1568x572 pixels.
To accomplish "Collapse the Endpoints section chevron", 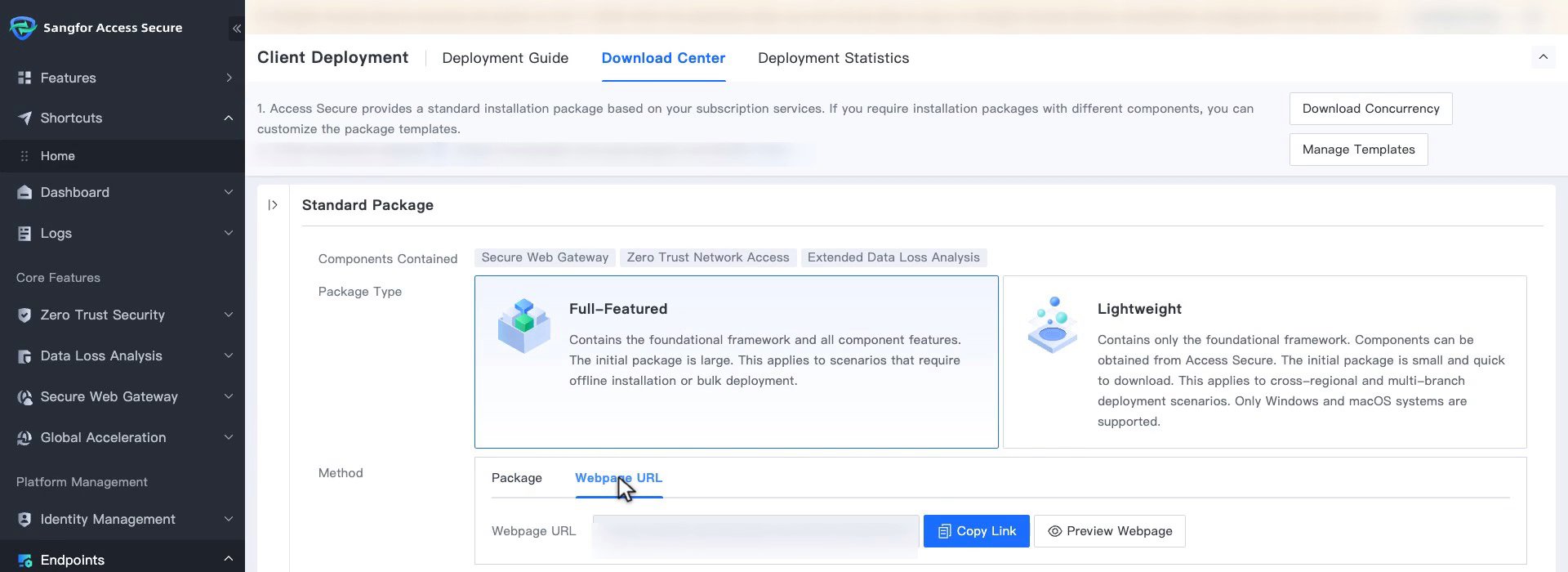I will click(x=229, y=559).
